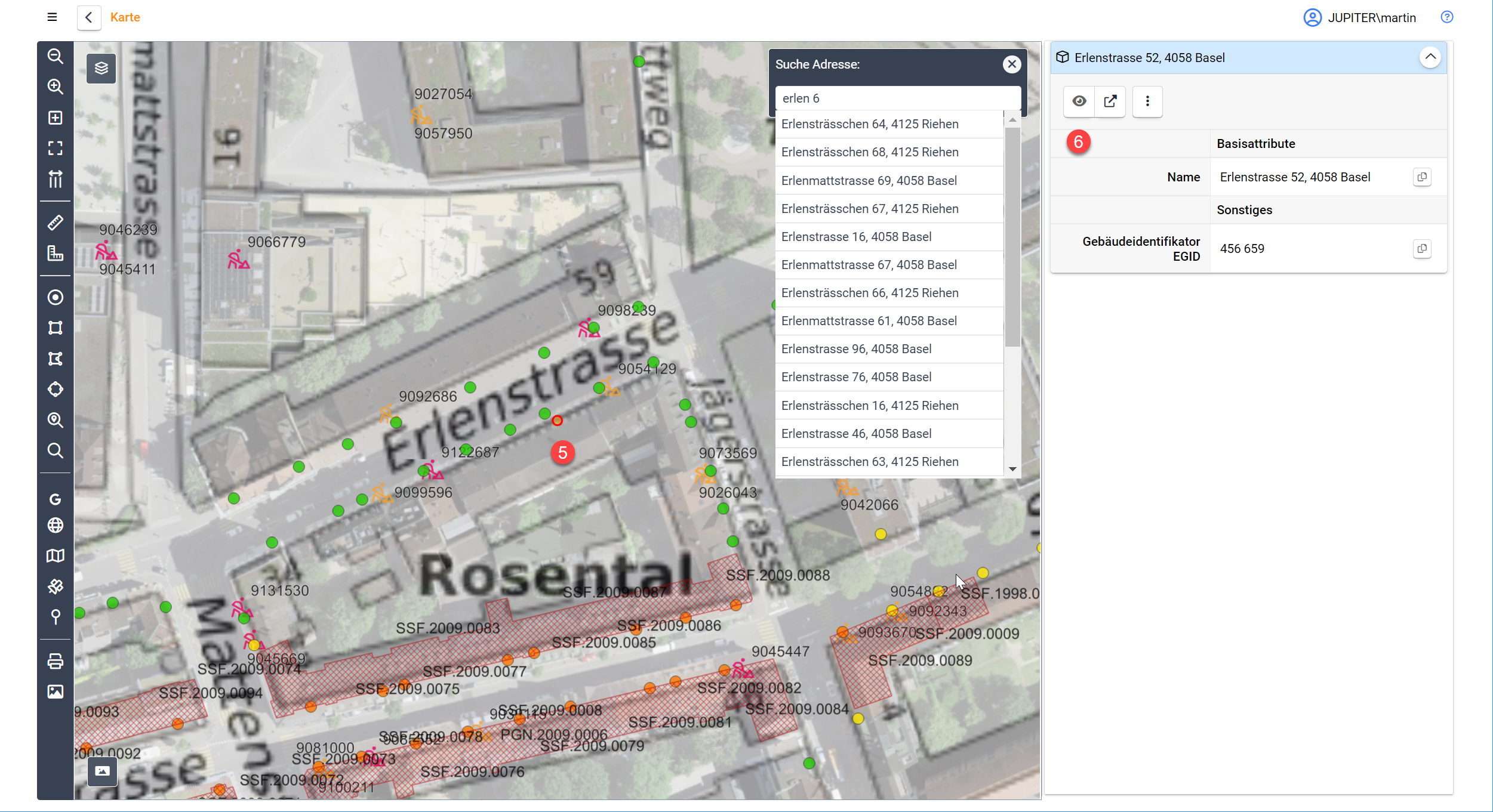This screenshot has height=812, width=1493.
Task: Click the suggestion list scrollbar thumb
Action: [x=1012, y=237]
